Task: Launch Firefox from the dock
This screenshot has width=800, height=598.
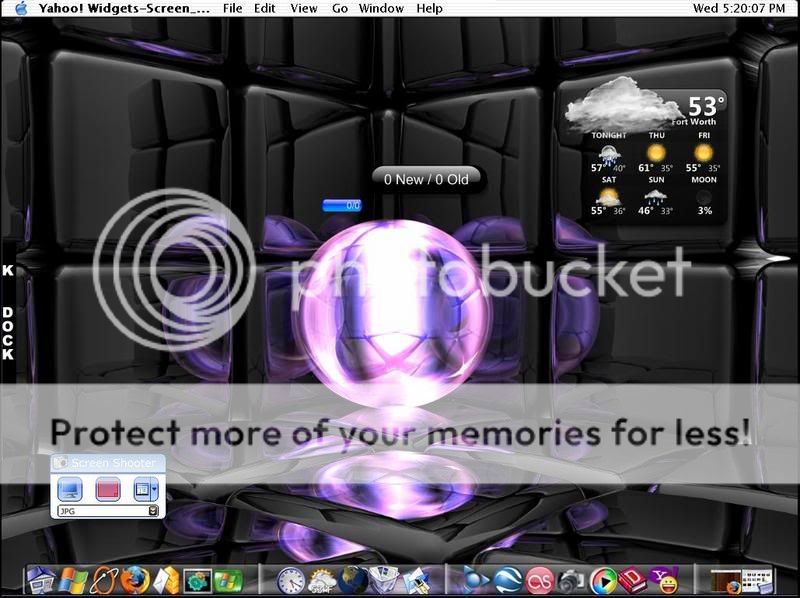Action: 134,580
